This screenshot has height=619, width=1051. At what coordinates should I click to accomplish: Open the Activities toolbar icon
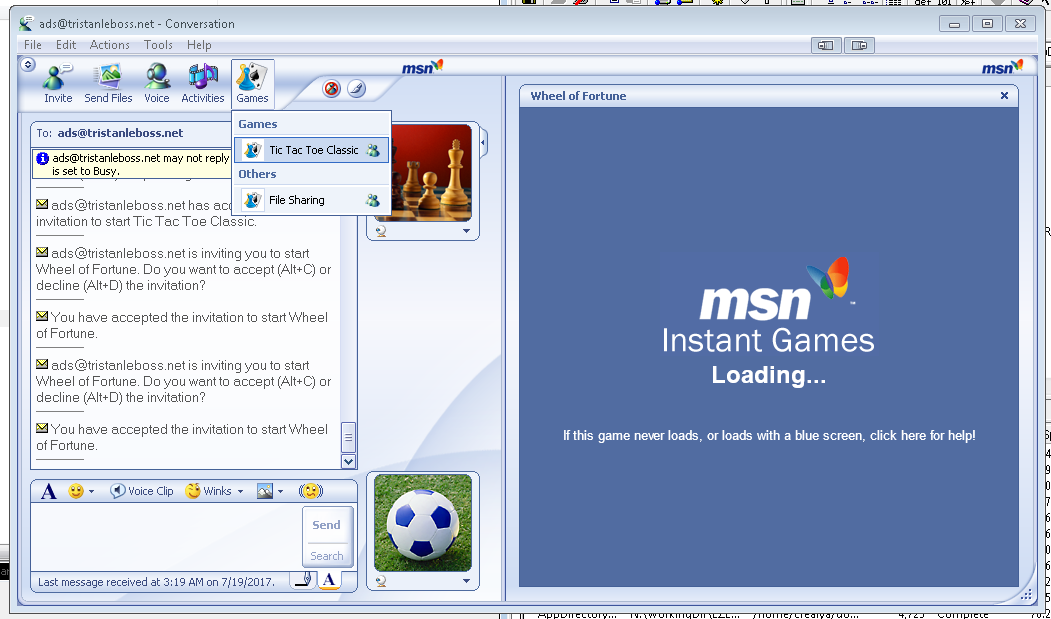(x=202, y=83)
